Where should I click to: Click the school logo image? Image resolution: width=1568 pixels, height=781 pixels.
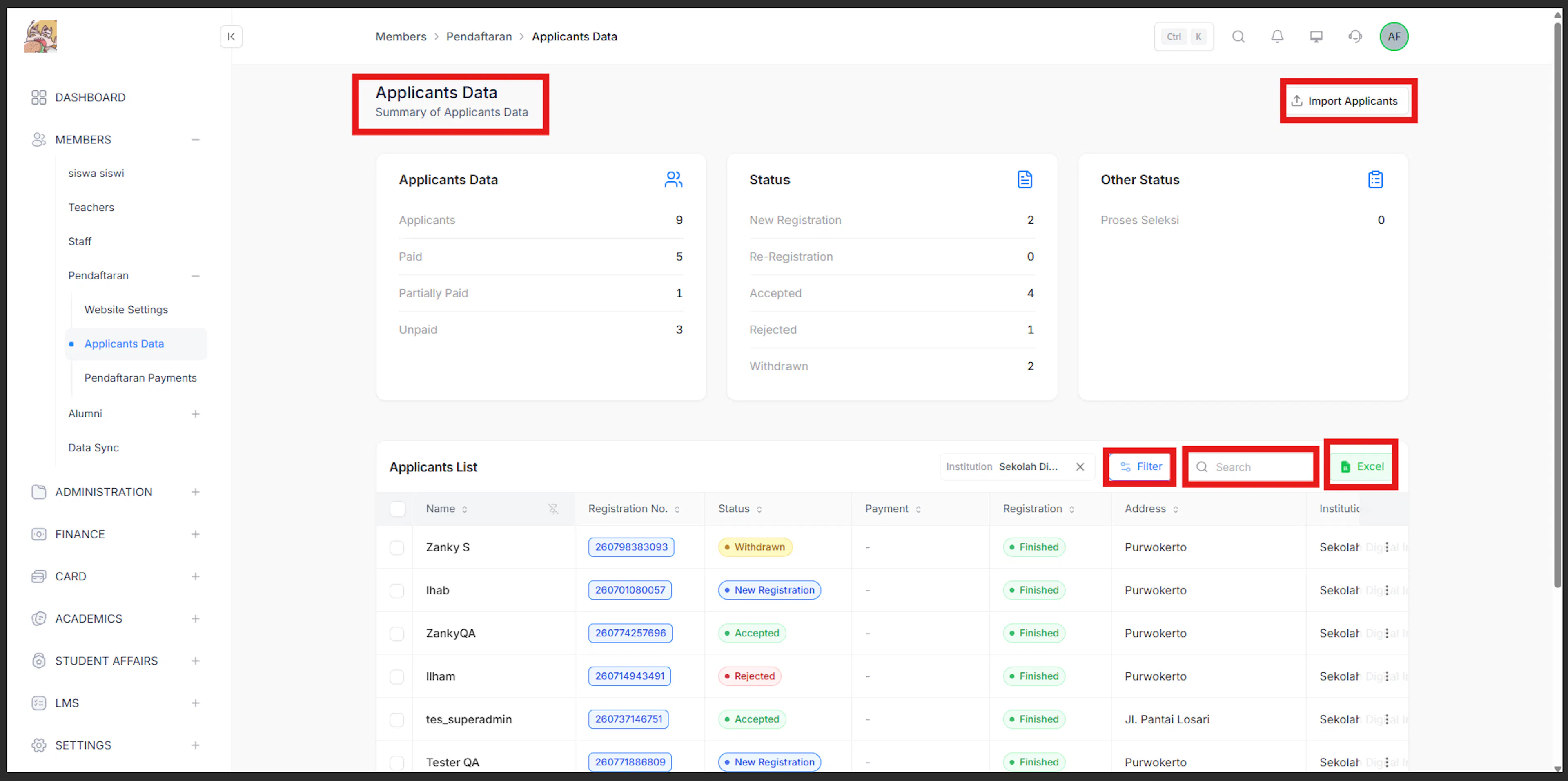click(x=41, y=36)
